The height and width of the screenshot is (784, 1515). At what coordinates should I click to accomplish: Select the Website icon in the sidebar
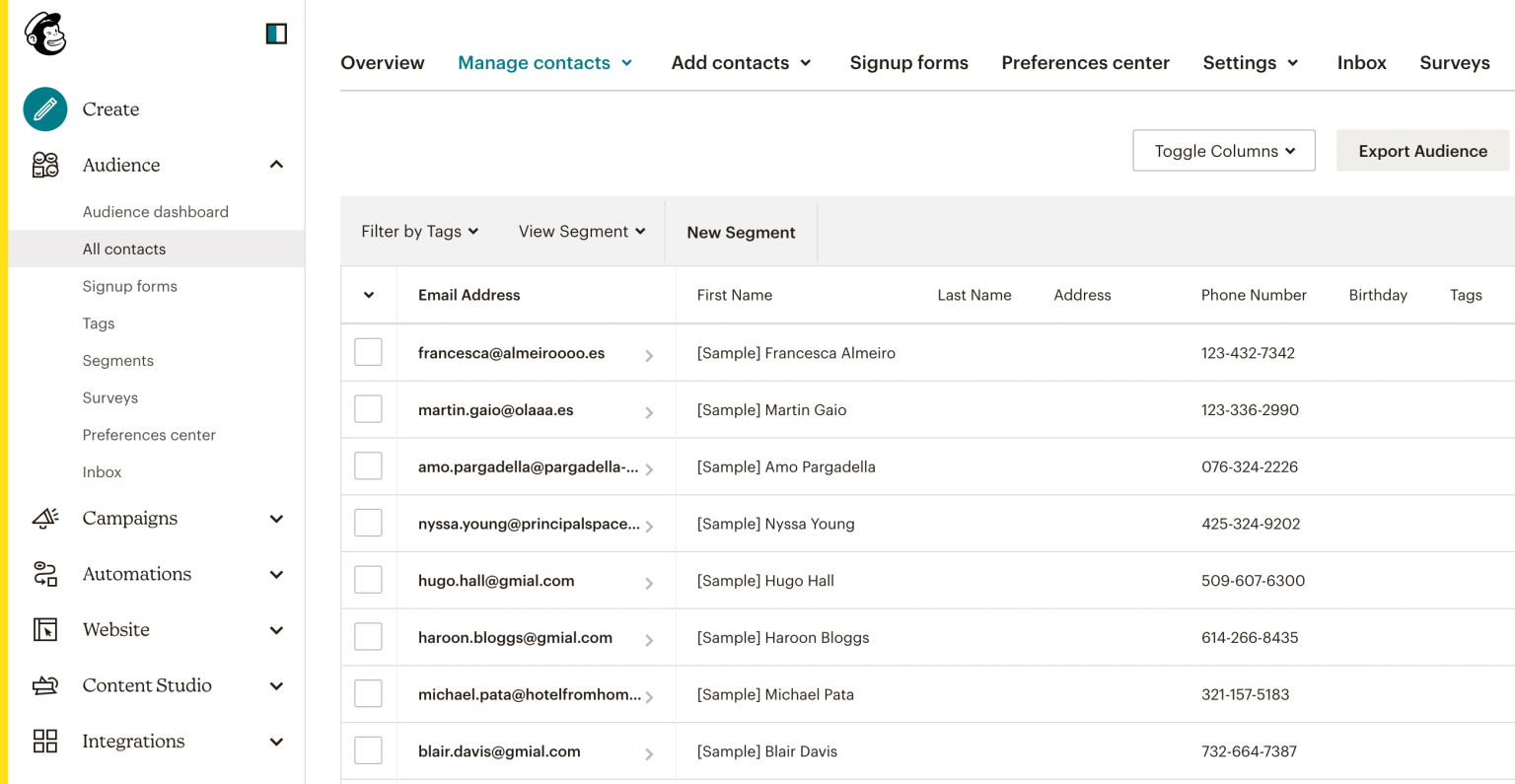coord(44,629)
